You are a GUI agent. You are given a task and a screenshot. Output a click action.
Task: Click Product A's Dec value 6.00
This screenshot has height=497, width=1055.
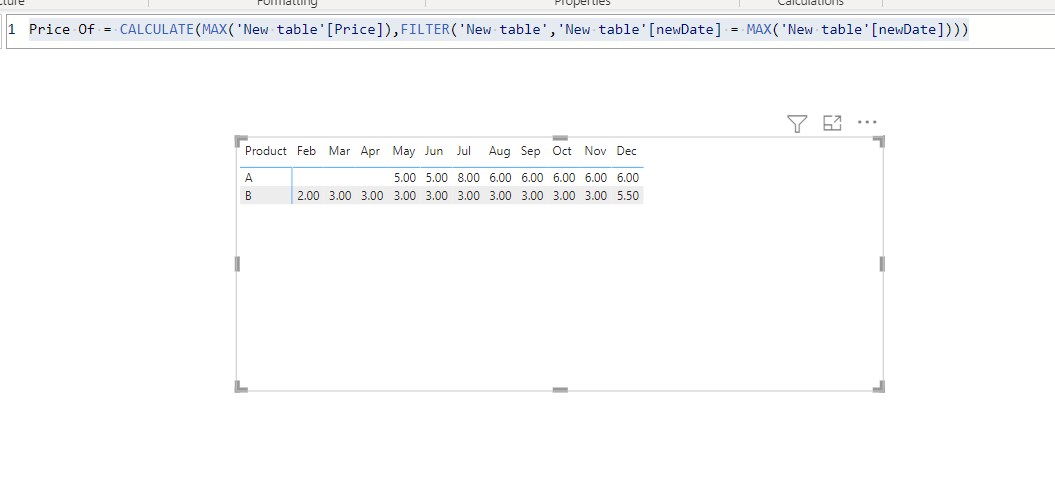pos(628,178)
